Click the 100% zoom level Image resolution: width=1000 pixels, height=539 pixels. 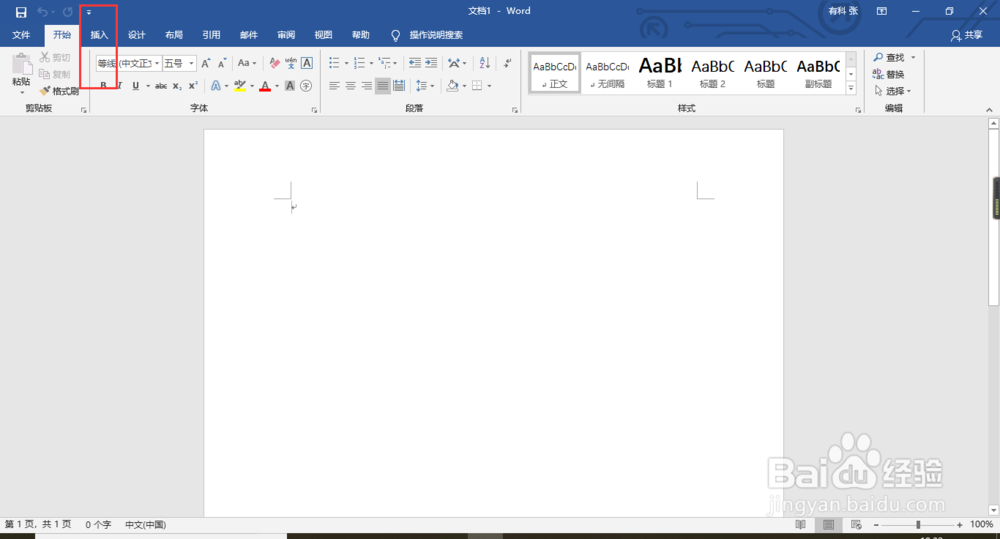(x=981, y=524)
